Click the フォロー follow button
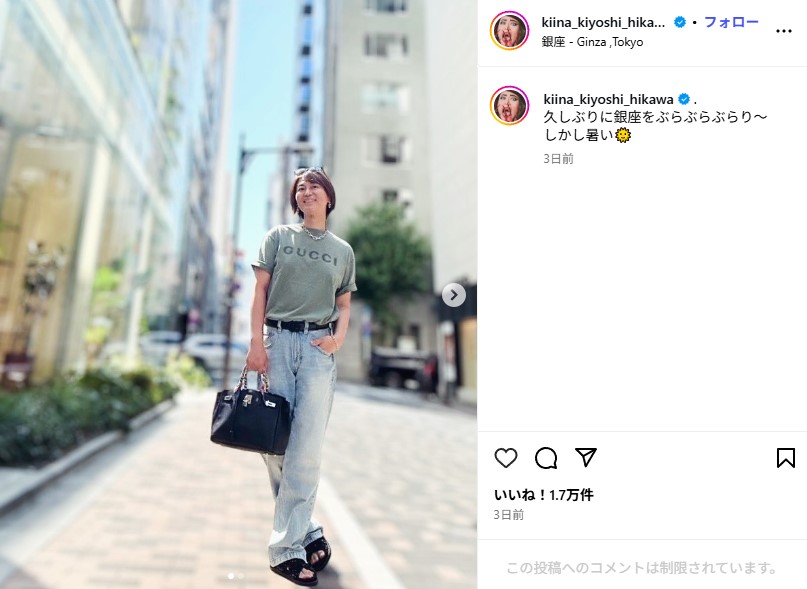 coord(731,22)
